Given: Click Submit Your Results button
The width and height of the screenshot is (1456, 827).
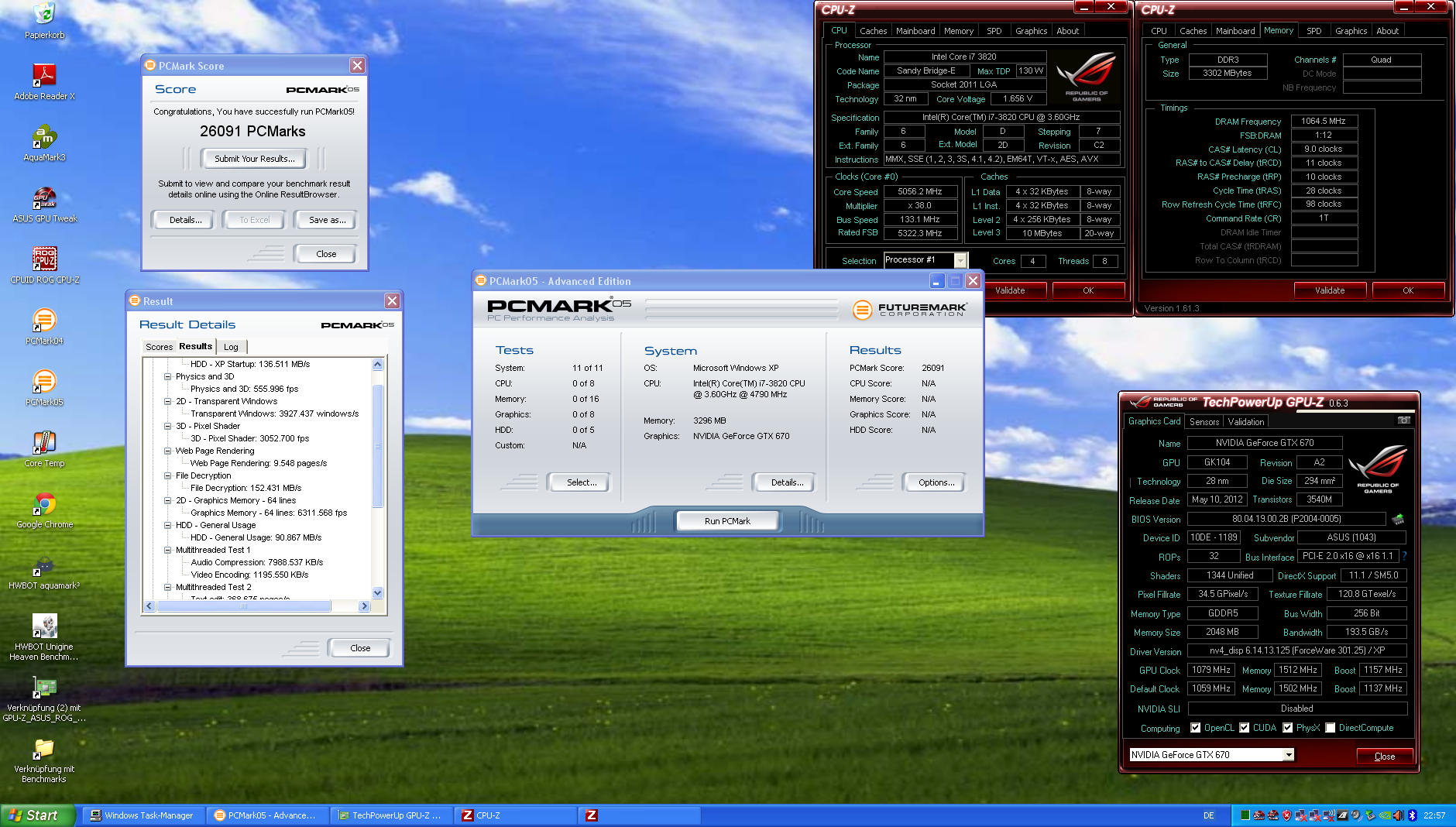Looking at the screenshot, I should click(x=255, y=159).
